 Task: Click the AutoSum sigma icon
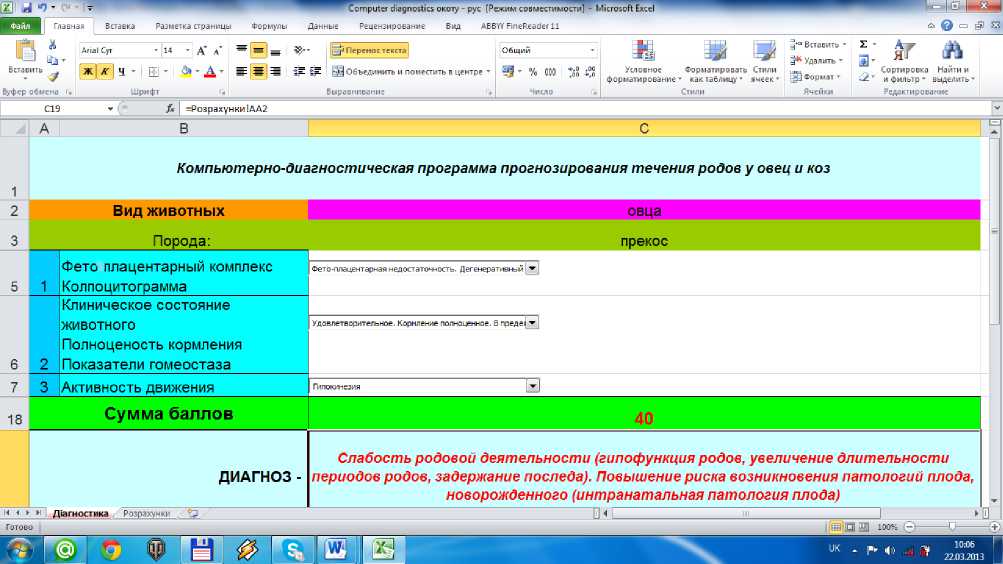coord(863,45)
